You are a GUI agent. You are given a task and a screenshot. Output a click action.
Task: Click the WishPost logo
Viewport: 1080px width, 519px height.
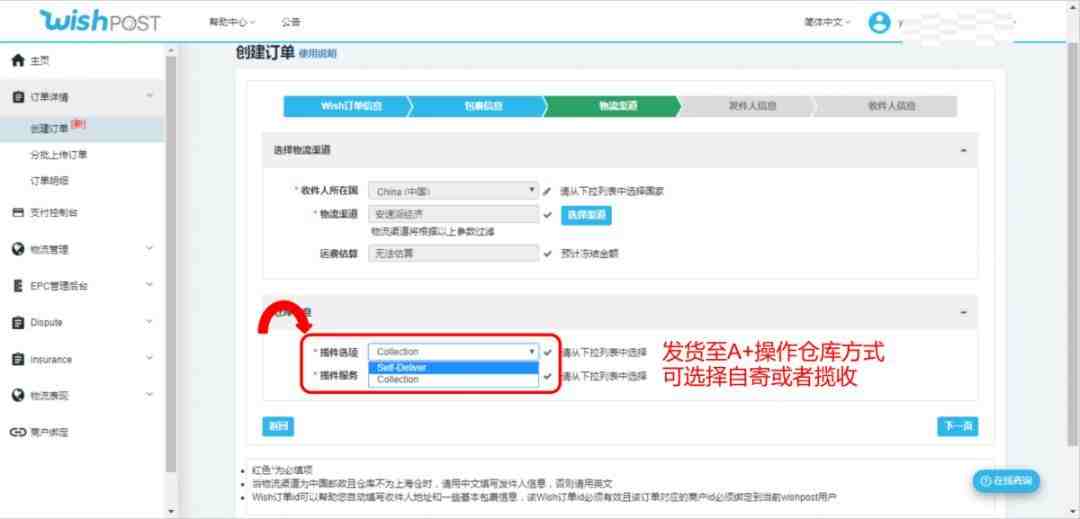[x=101, y=21]
